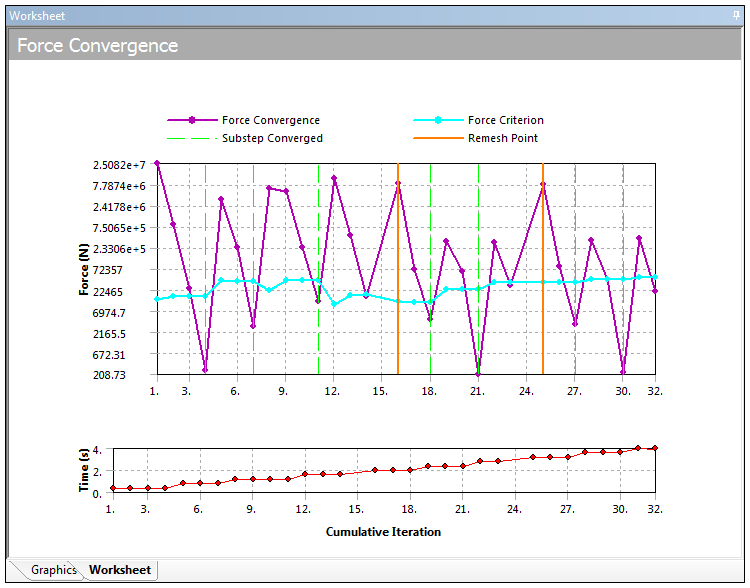Click the purple Force Convergence legend marker

192,121
